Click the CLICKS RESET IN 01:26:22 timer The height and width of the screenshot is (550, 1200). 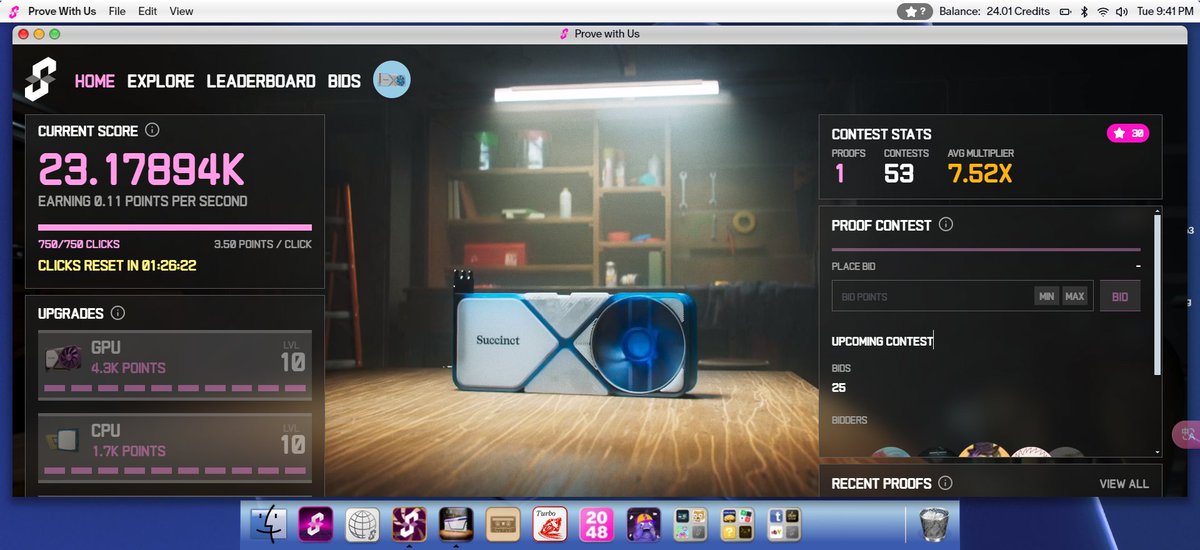point(117,266)
